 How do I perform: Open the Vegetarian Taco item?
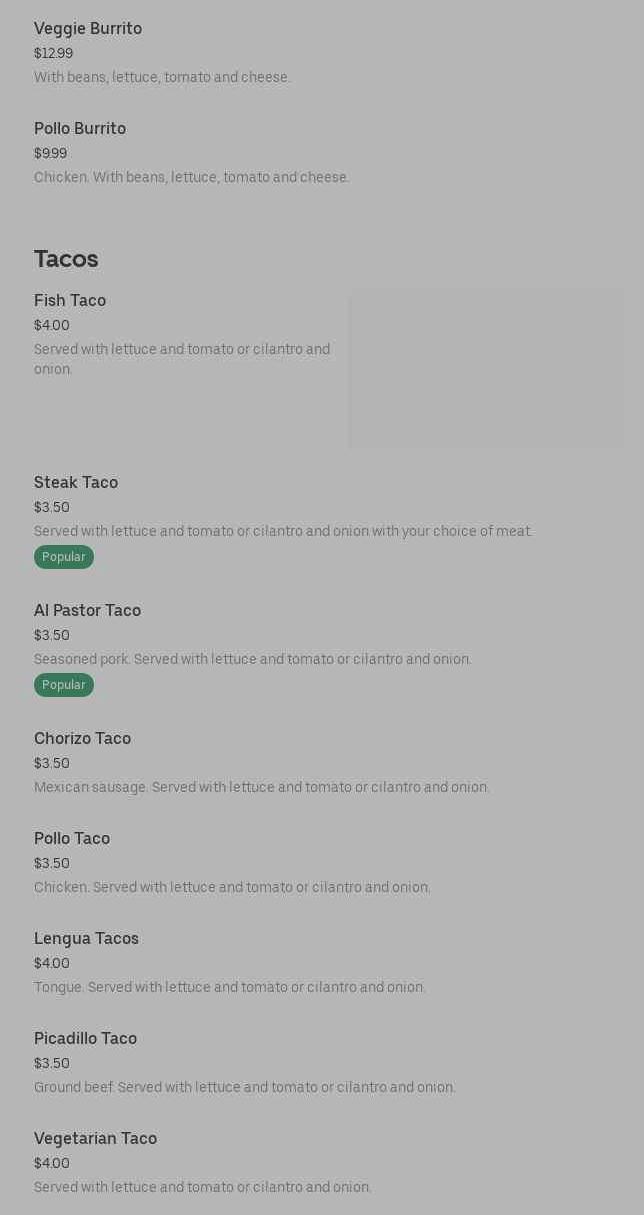[95, 1139]
